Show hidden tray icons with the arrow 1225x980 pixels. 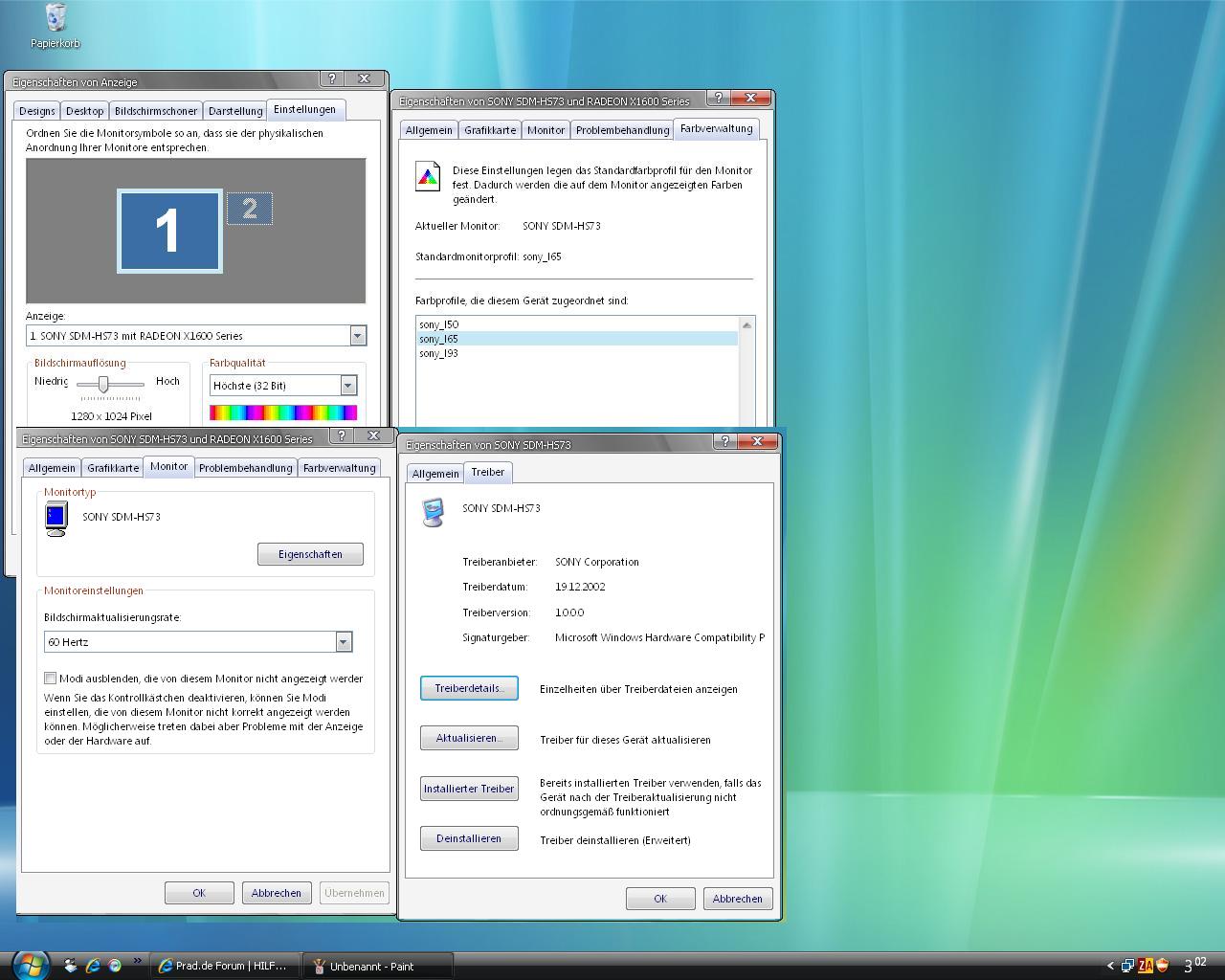[x=1110, y=966]
